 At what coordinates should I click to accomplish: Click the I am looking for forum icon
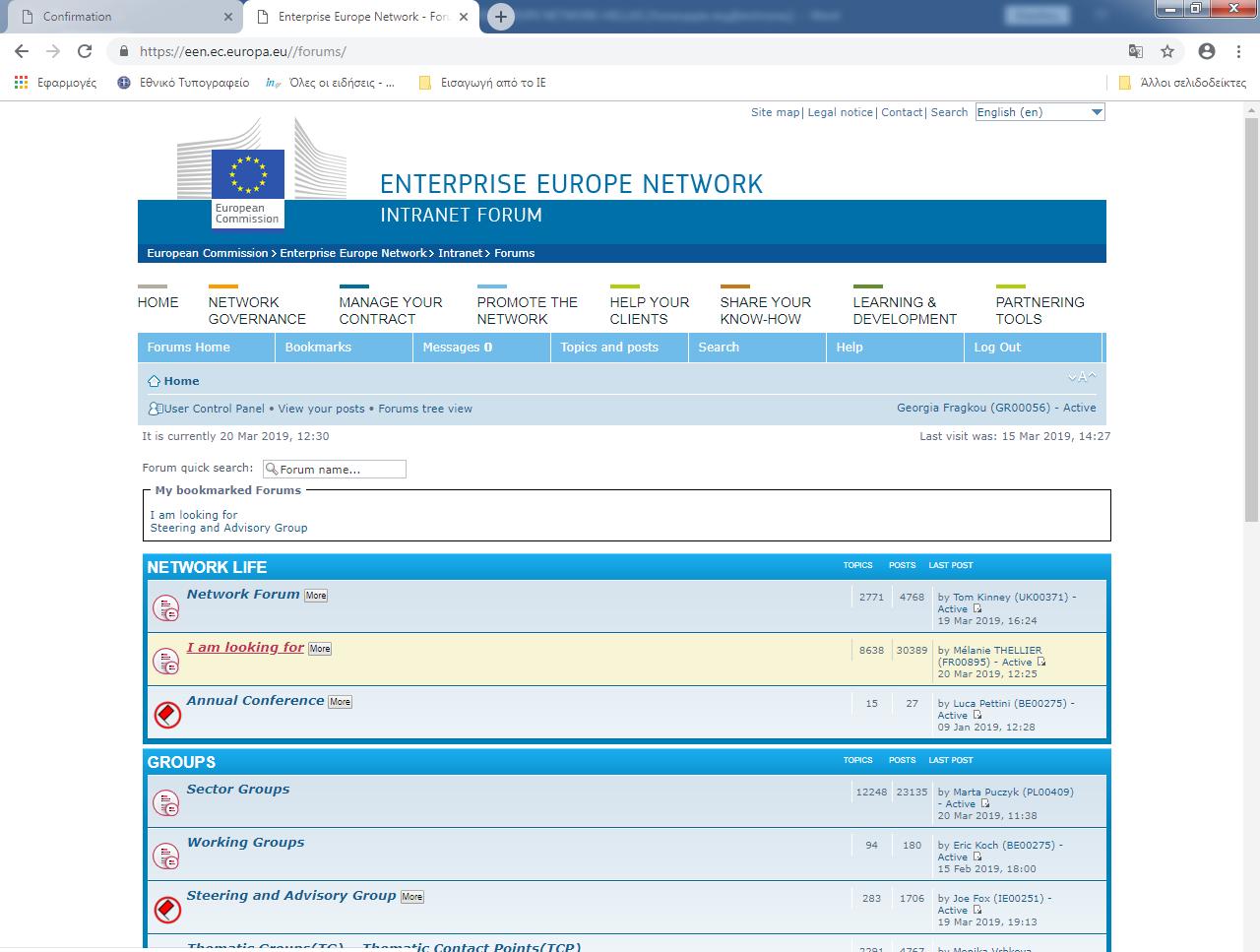(166, 662)
